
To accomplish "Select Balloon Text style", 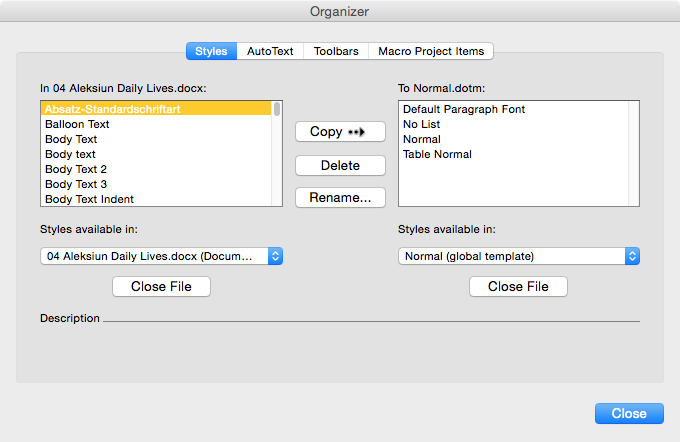I will point(156,124).
